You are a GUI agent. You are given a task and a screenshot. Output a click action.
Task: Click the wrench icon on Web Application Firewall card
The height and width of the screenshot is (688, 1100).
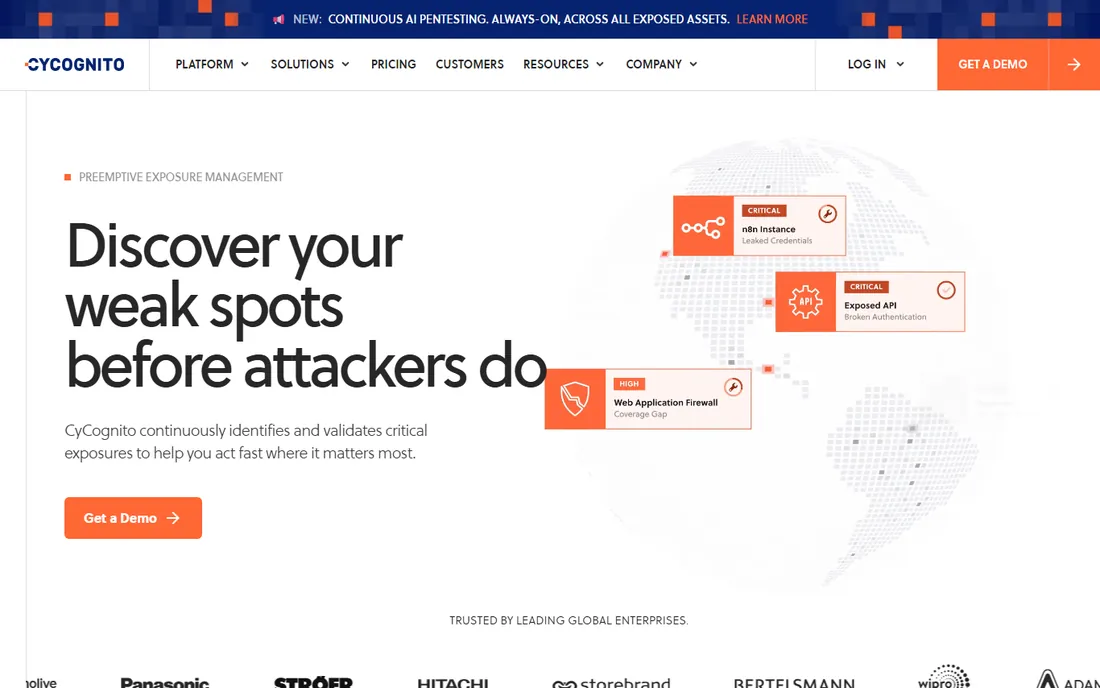[x=733, y=387]
